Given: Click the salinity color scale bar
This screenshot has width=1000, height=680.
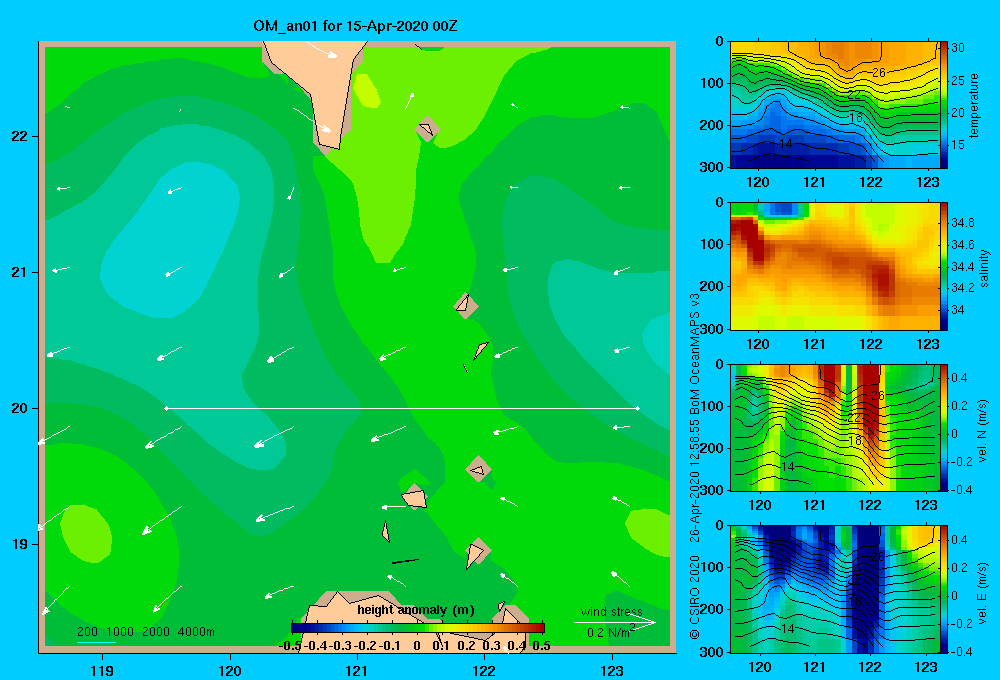Looking at the screenshot, I should [x=943, y=266].
